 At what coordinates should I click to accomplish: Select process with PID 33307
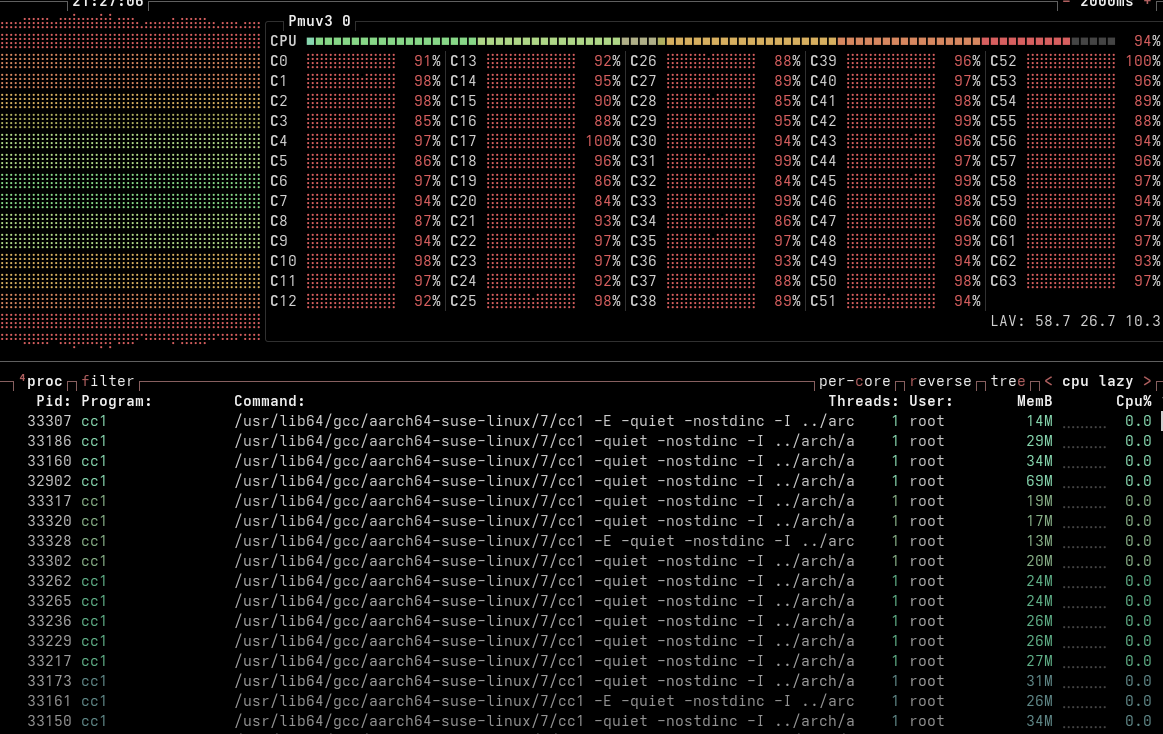pyautogui.click(x=49, y=421)
